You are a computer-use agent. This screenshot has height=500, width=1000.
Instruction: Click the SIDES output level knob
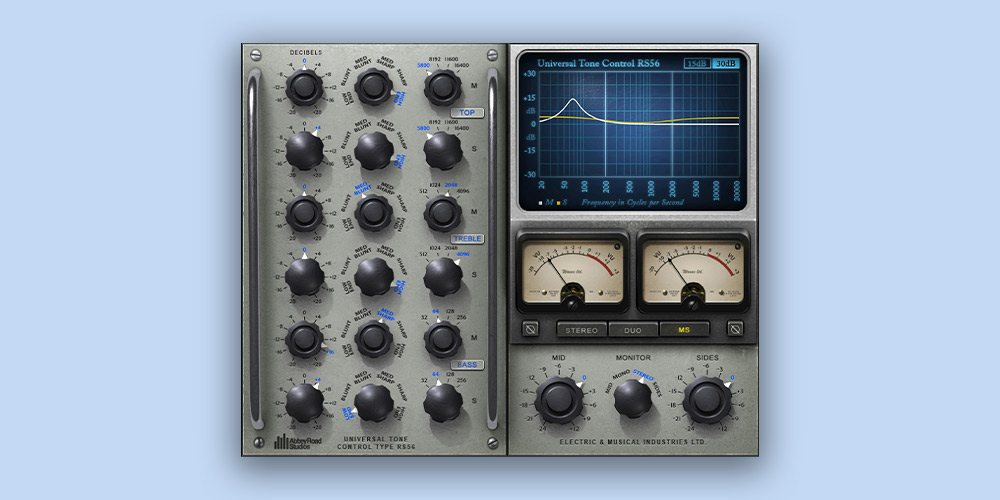pos(707,400)
